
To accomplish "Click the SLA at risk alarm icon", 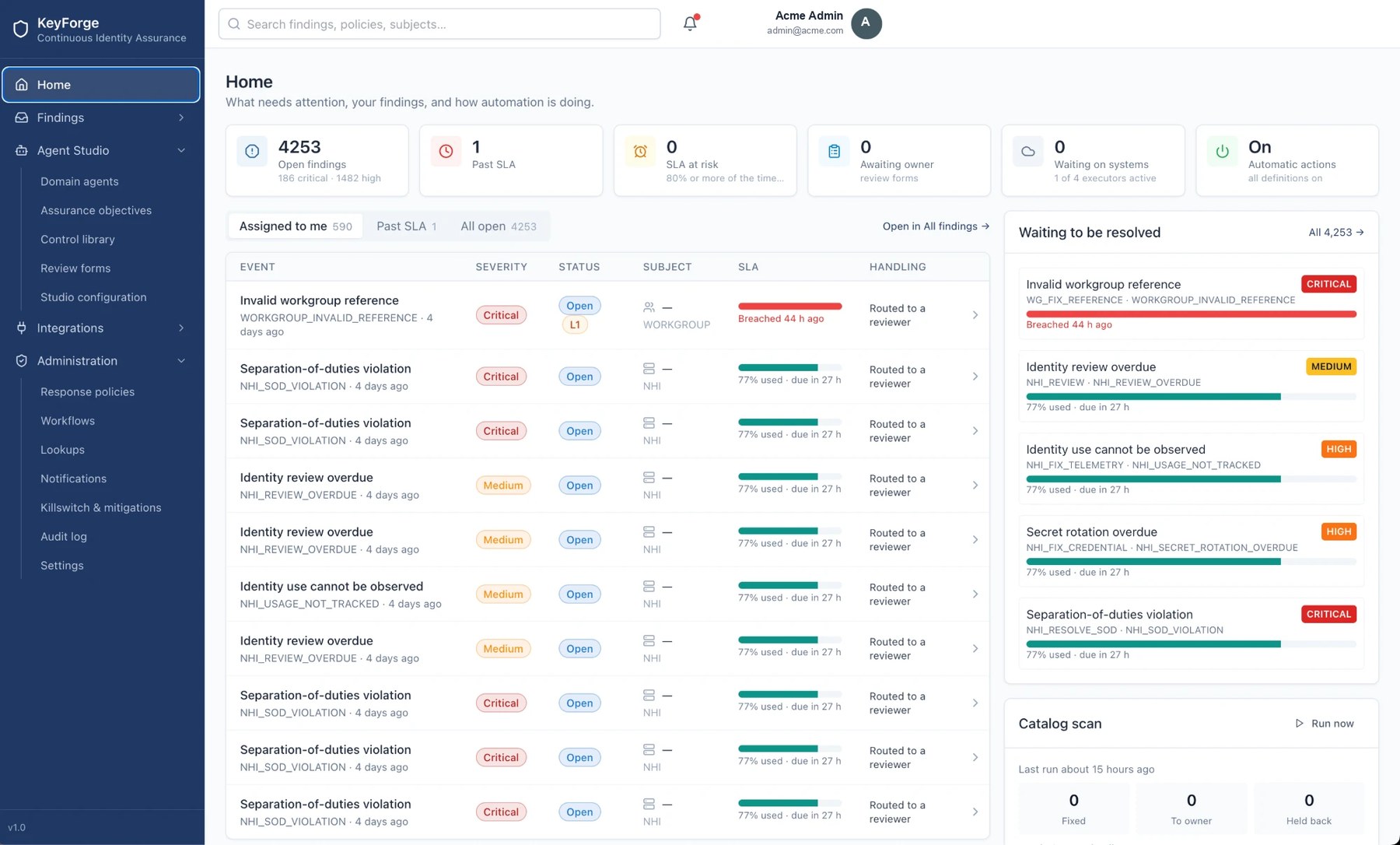I will pyautogui.click(x=640, y=152).
